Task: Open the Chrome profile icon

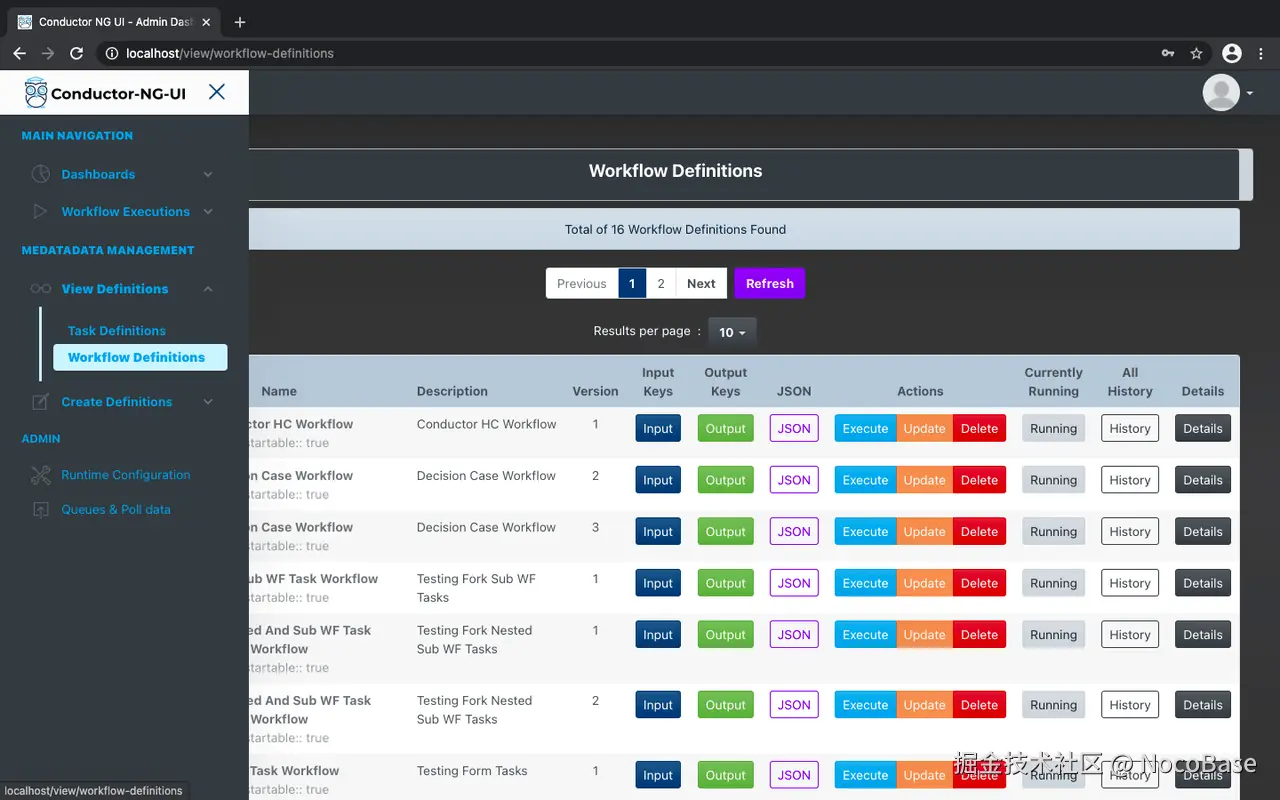Action: [x=1232, y=53]
